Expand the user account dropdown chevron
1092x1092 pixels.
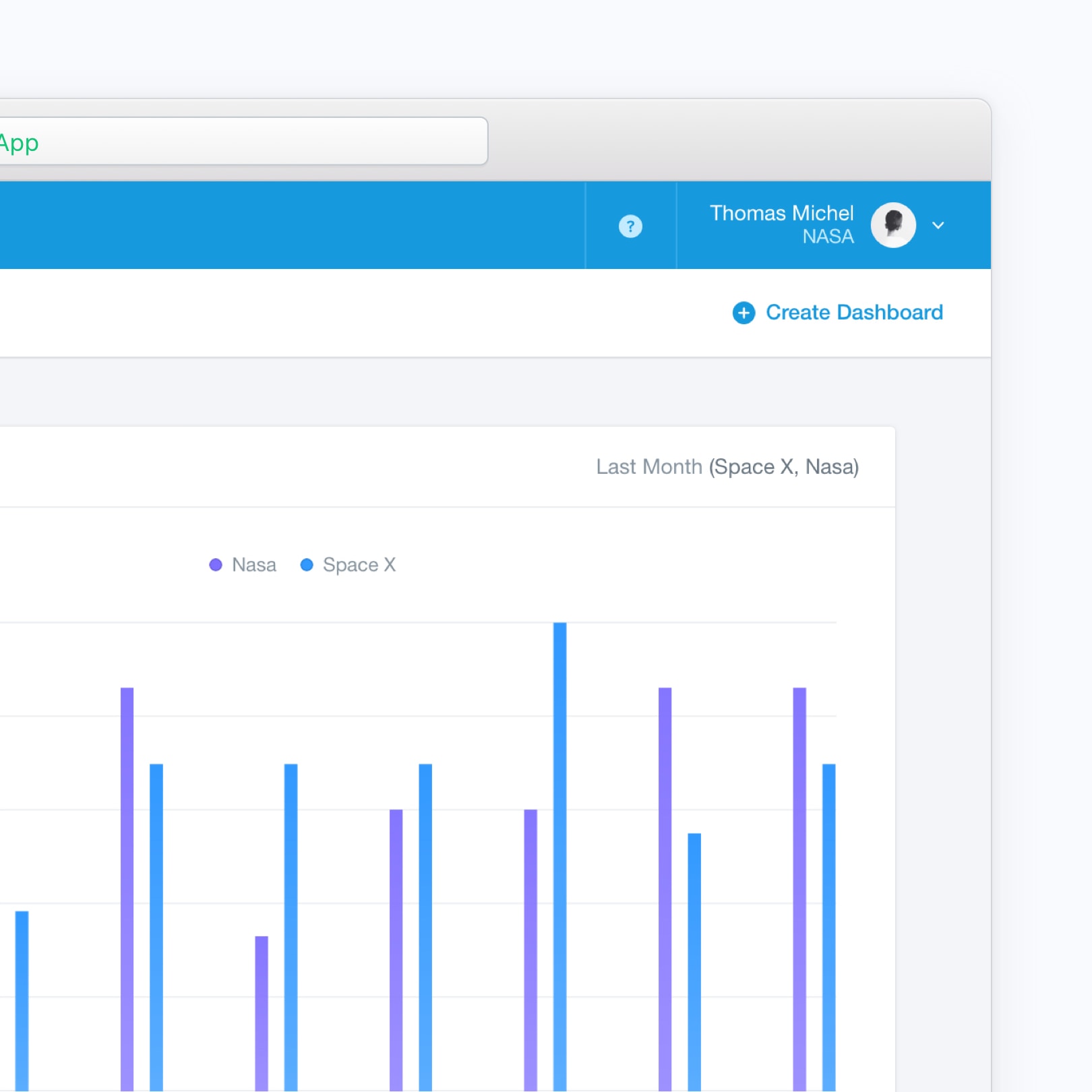(x=938, y=225)
